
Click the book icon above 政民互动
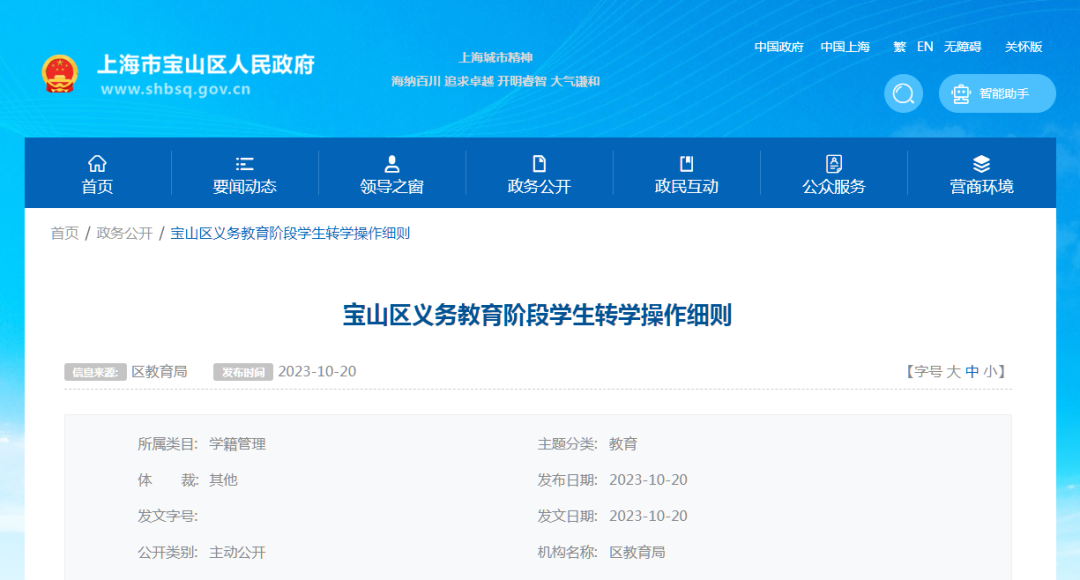pos(686,164)
